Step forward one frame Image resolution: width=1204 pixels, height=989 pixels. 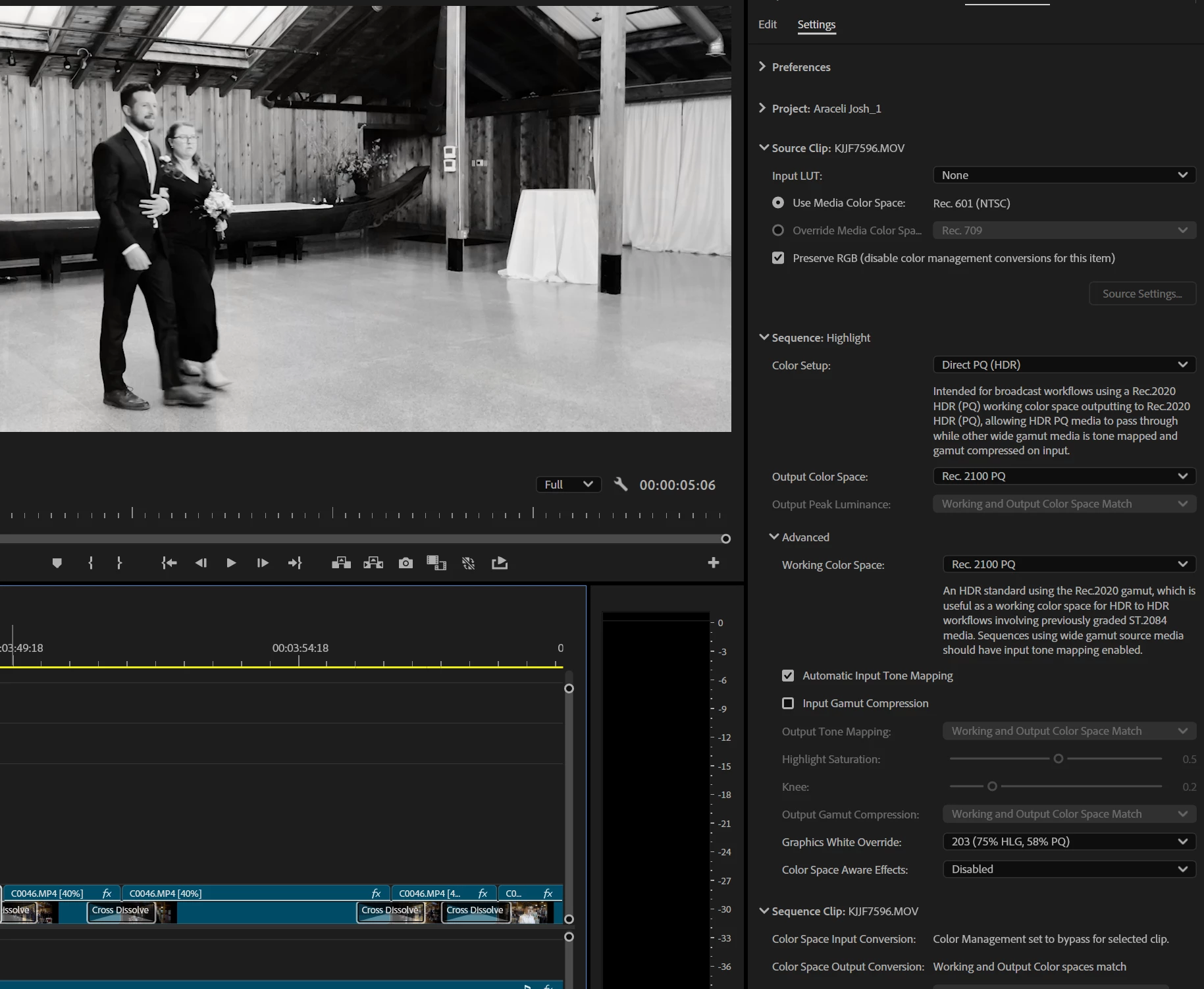pyautogui.click(x=263, y=563)
